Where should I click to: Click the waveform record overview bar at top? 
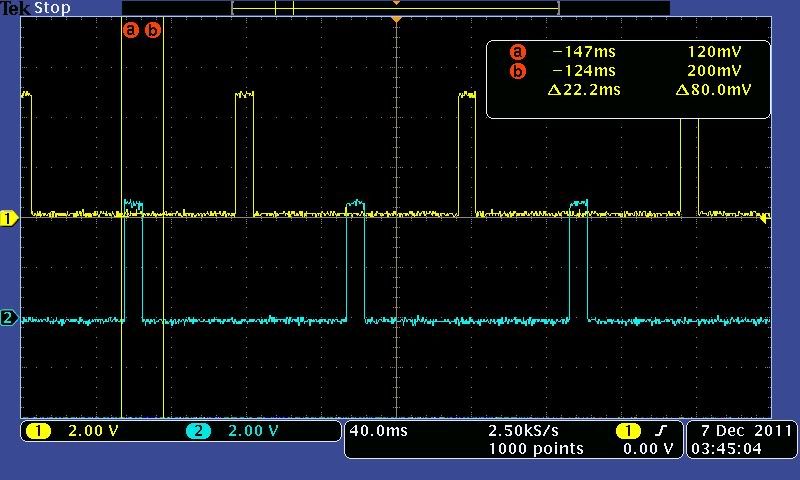395,8
